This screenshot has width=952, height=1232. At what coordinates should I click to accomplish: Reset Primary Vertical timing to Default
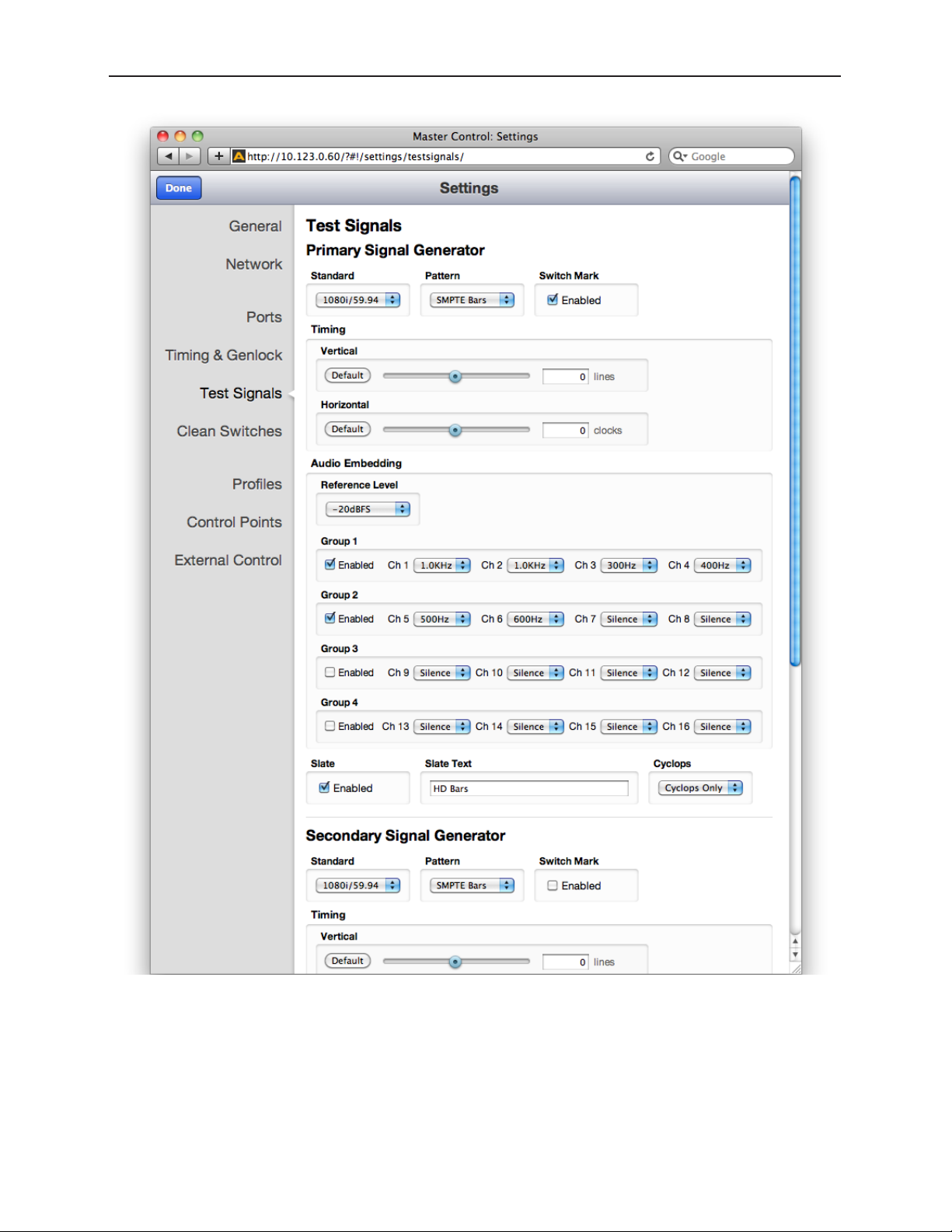347,375
